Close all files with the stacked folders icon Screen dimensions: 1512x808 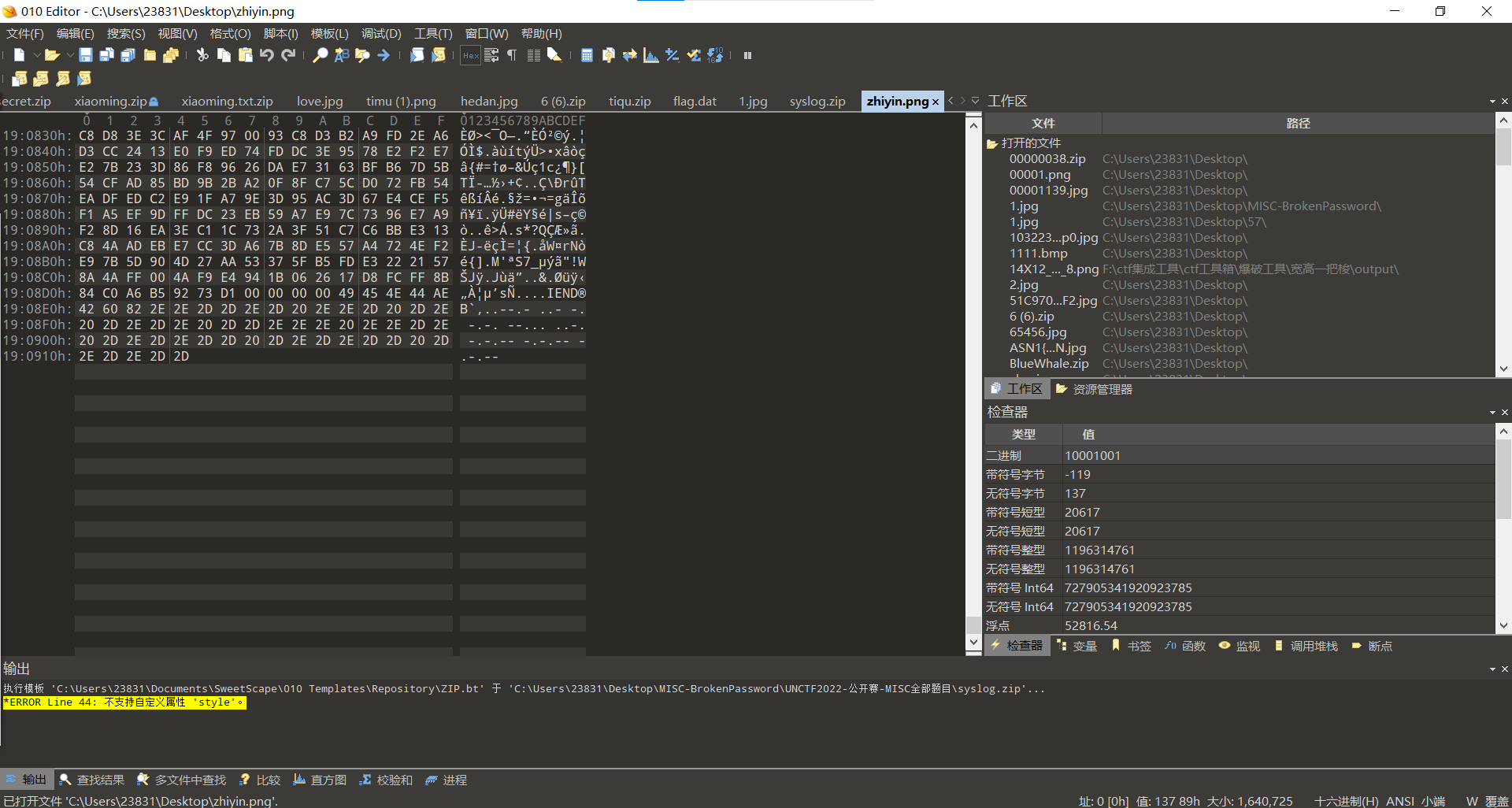pos(171,55)
